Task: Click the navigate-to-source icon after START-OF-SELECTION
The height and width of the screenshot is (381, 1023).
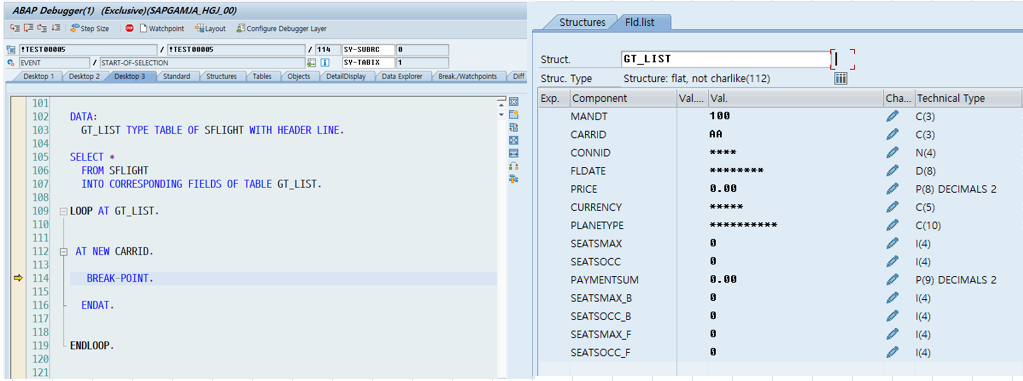Action: pyautogui.click(x=311, y=63)
